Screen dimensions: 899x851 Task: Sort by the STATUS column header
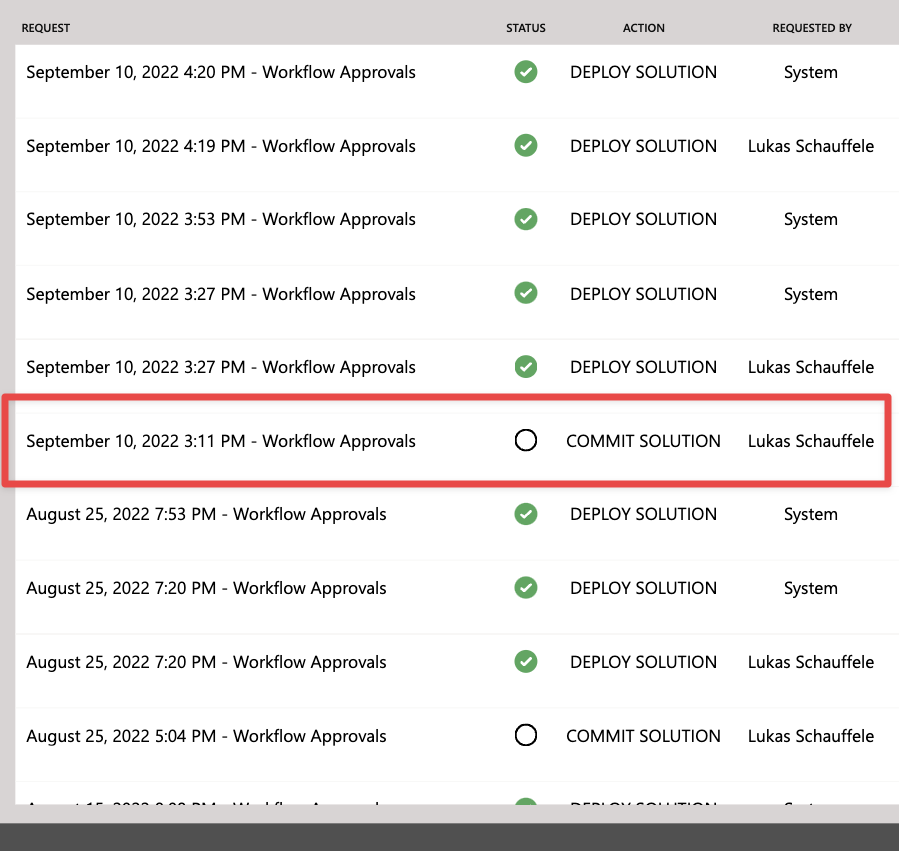coord(525,28)
